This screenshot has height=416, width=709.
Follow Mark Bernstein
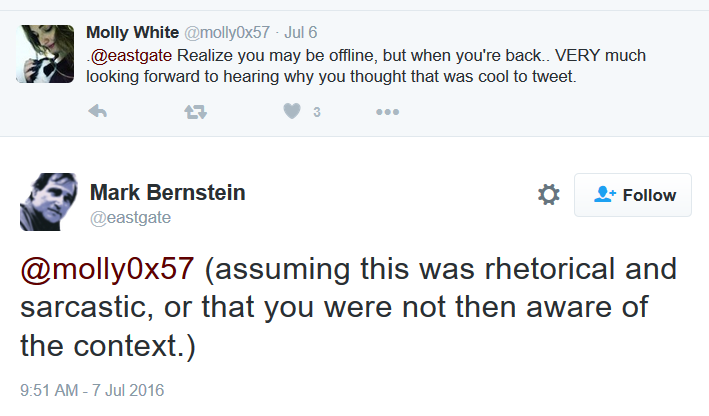[633, 195]
